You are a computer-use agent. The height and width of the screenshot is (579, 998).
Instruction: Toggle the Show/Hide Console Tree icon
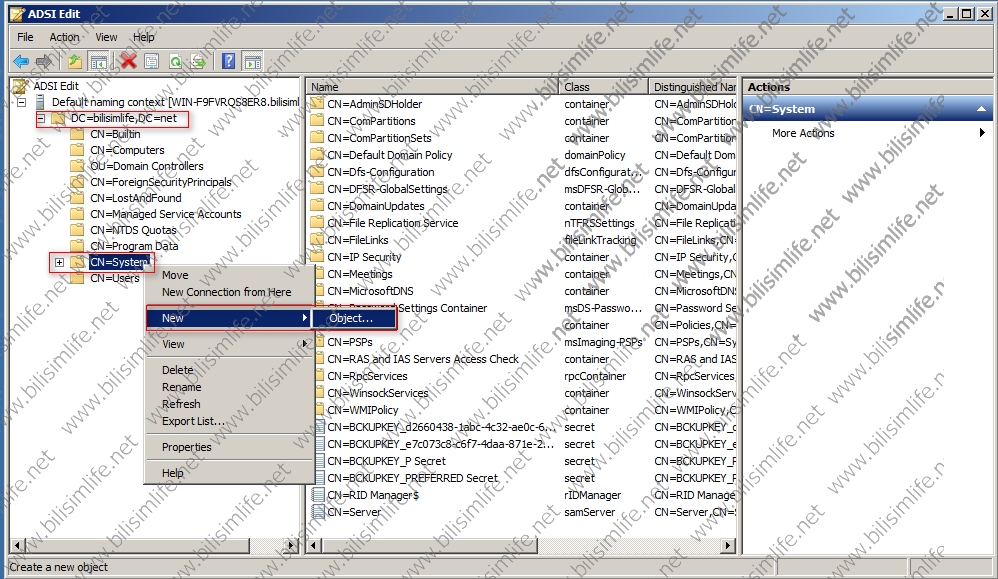[x=99, y=62]
